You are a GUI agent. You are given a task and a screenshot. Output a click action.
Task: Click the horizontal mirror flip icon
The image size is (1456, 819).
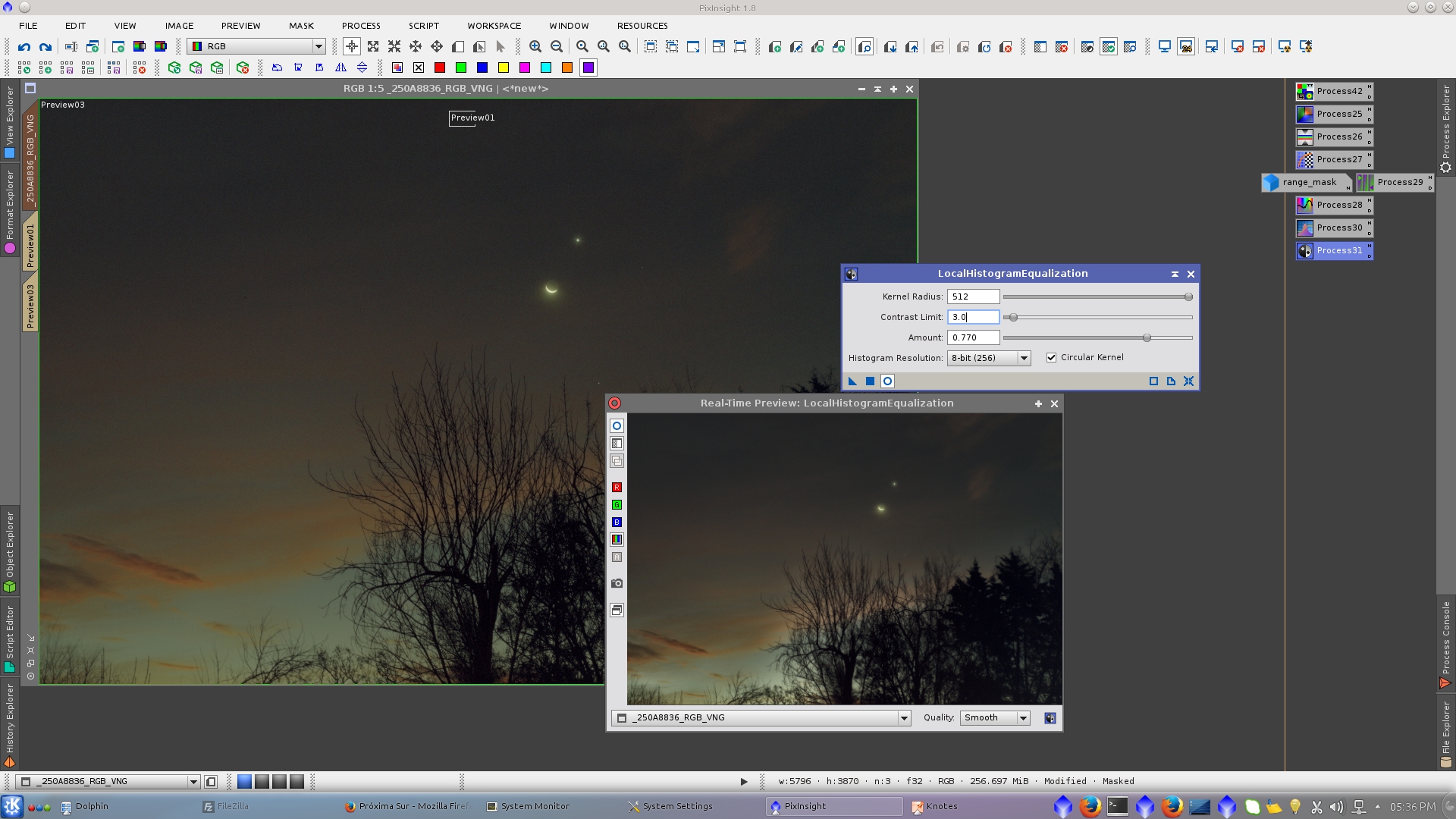[341, 67]
